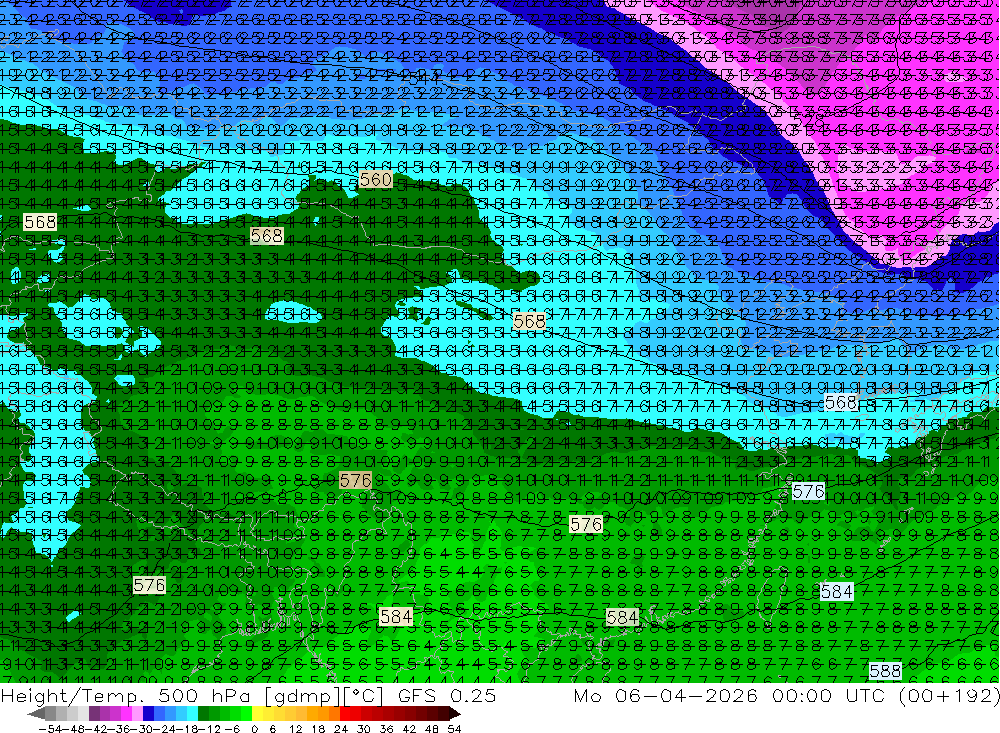Click the 12 legend value
Image resolution: width=1000 pixels, height=733 pixels.
[x=295, y=729]
